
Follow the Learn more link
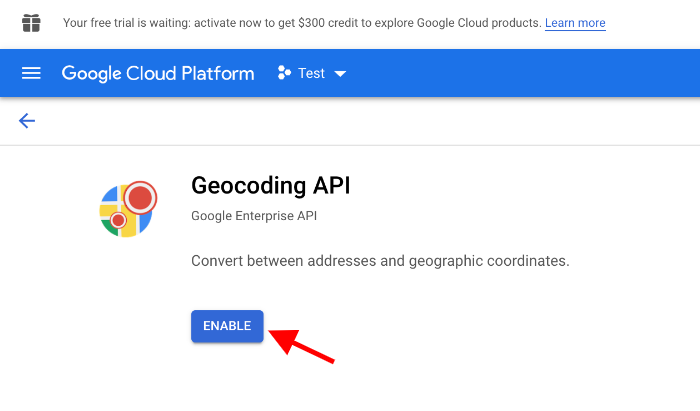575,23
